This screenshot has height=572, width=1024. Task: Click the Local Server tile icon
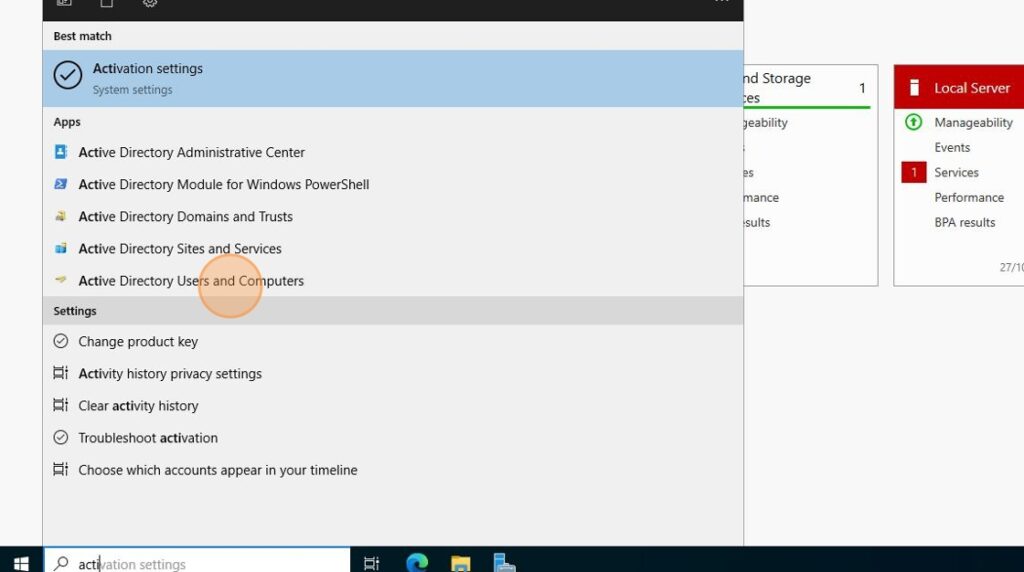914,87
